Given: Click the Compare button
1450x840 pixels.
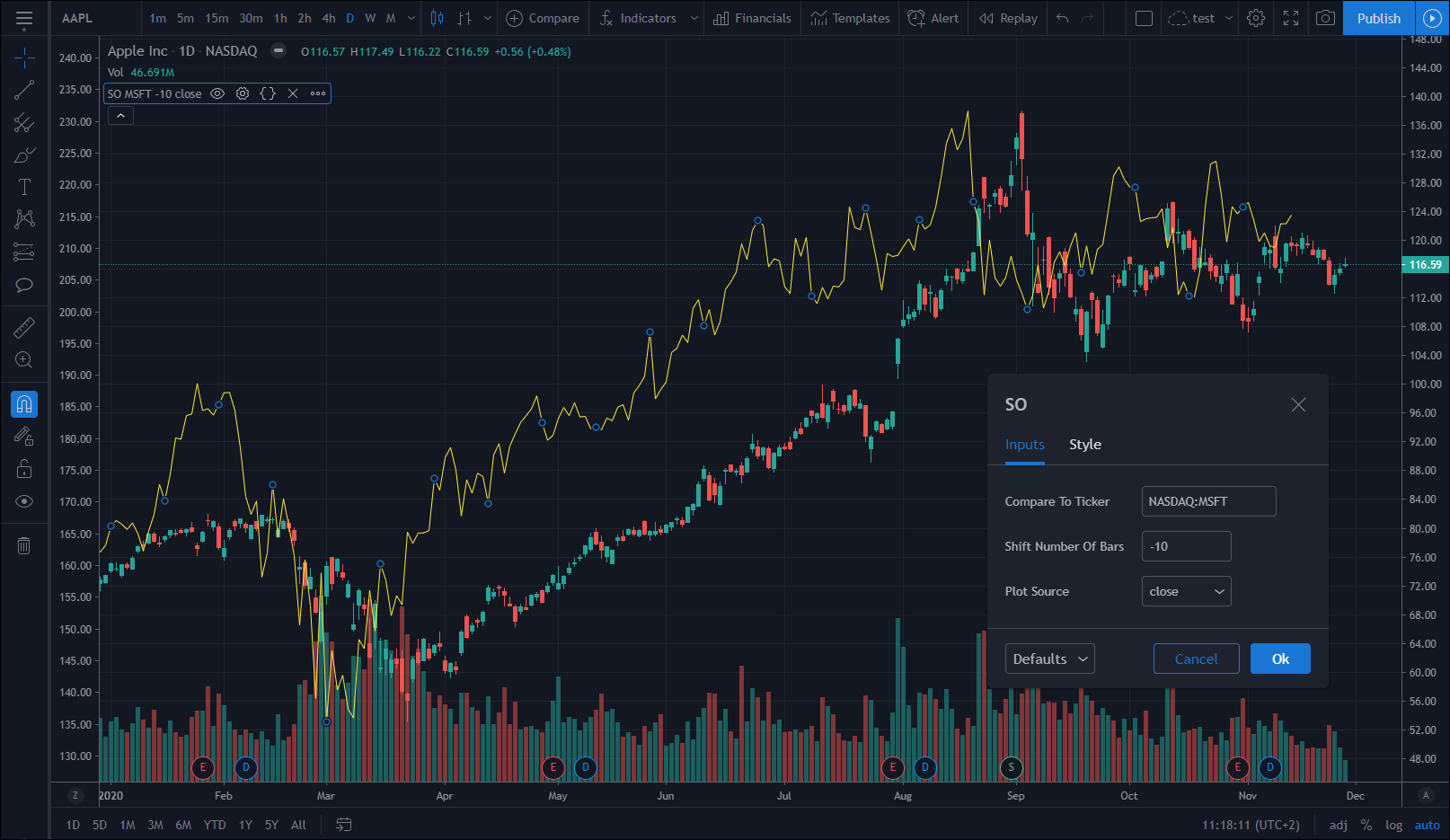Looking at the screenshot, I should click(x=543, y=18).
